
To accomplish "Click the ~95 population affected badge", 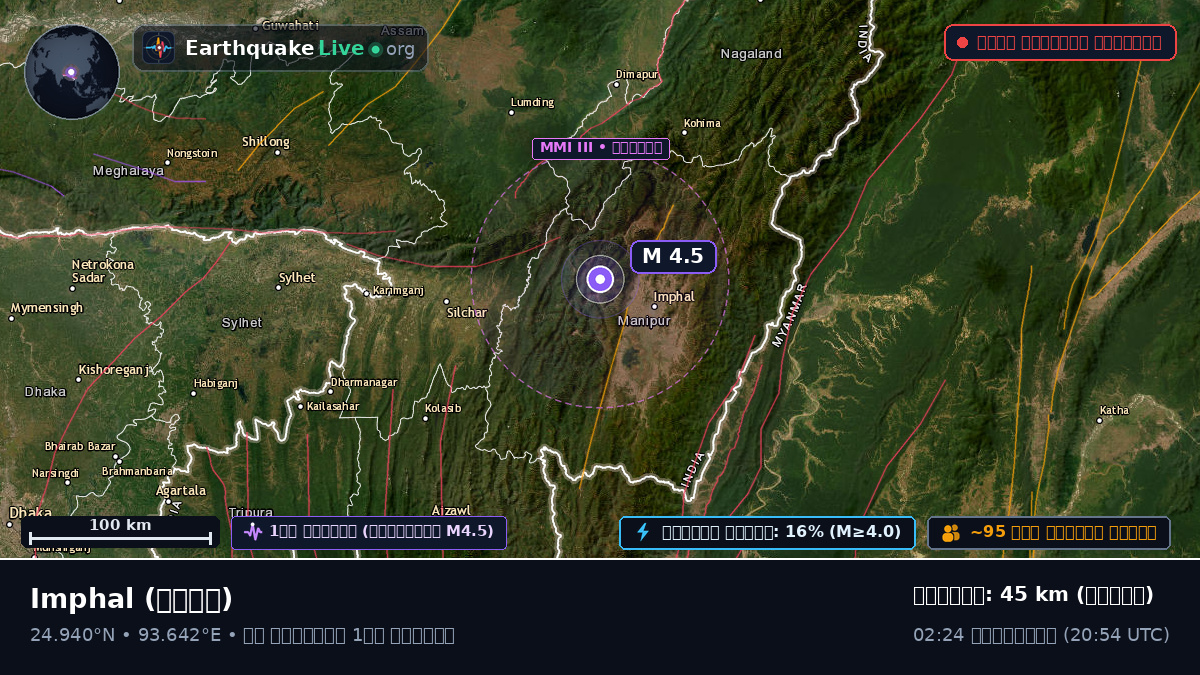I will click(x=1049, y=532).
